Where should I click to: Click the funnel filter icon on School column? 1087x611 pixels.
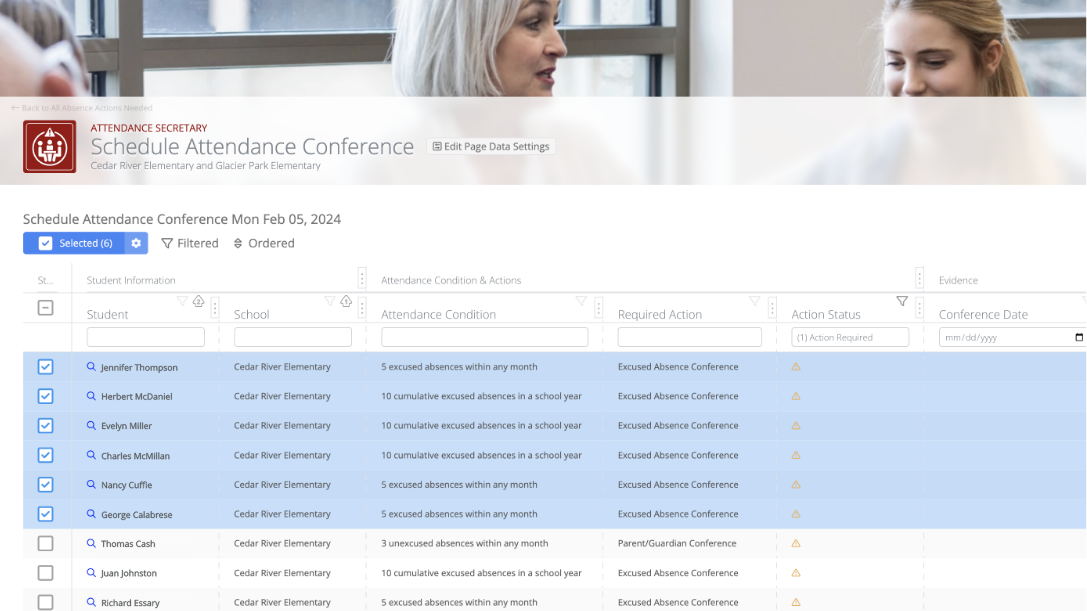click(330, 300)
